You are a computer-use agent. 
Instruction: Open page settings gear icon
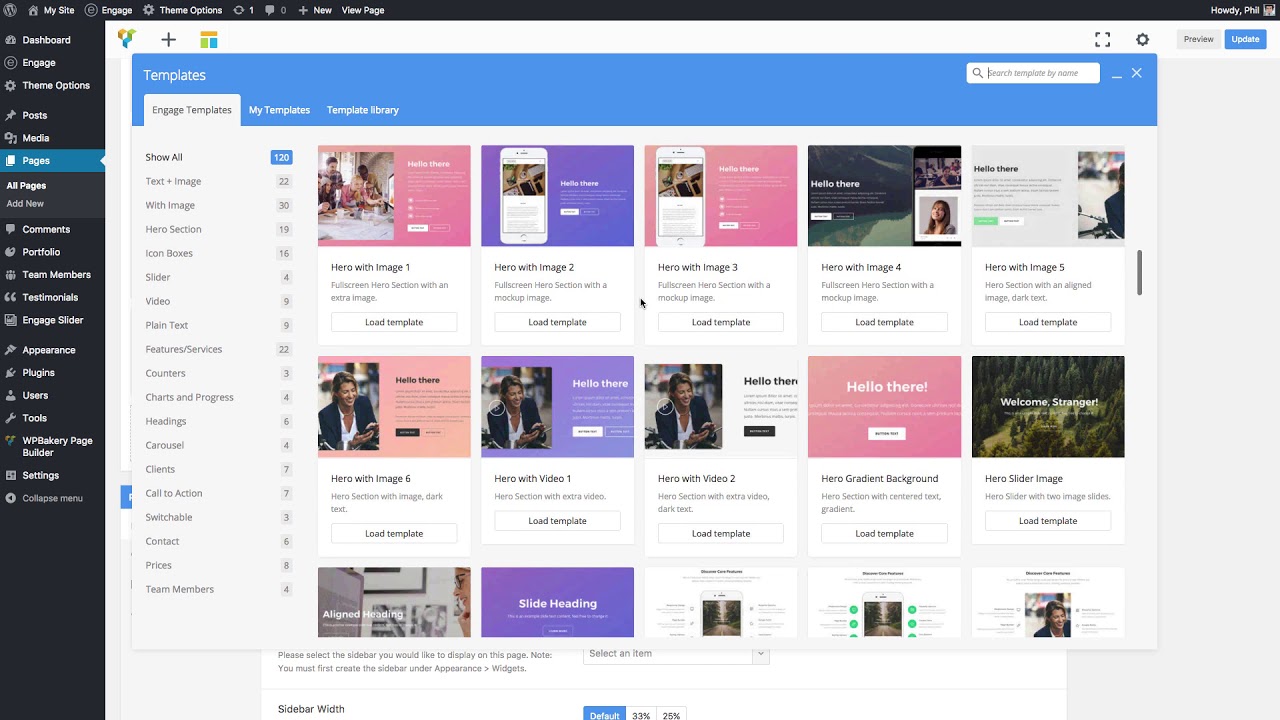click(1142, 40)
